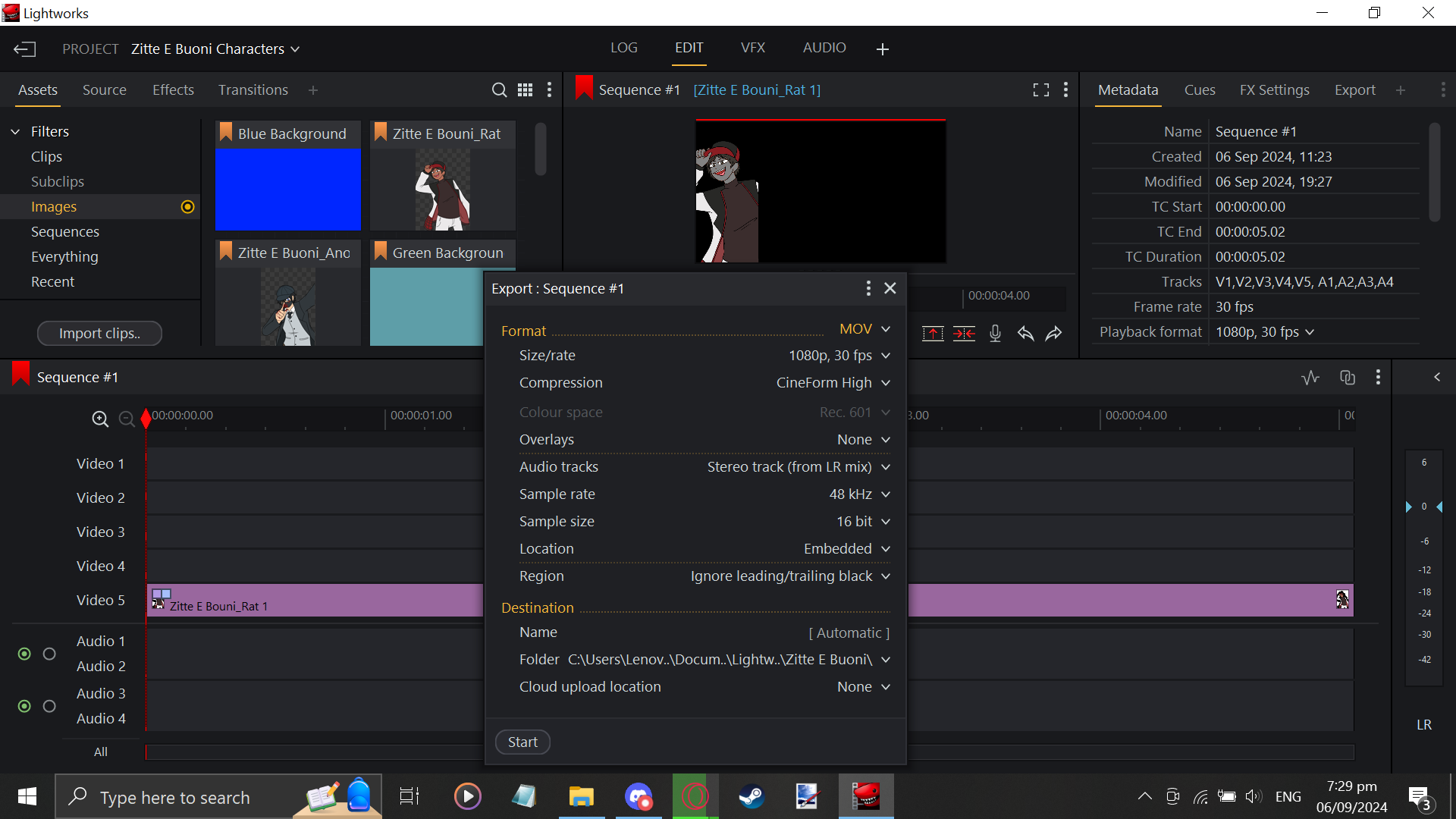
Task: Toggle Audio 1/2 green enable button
Action: 24,654
